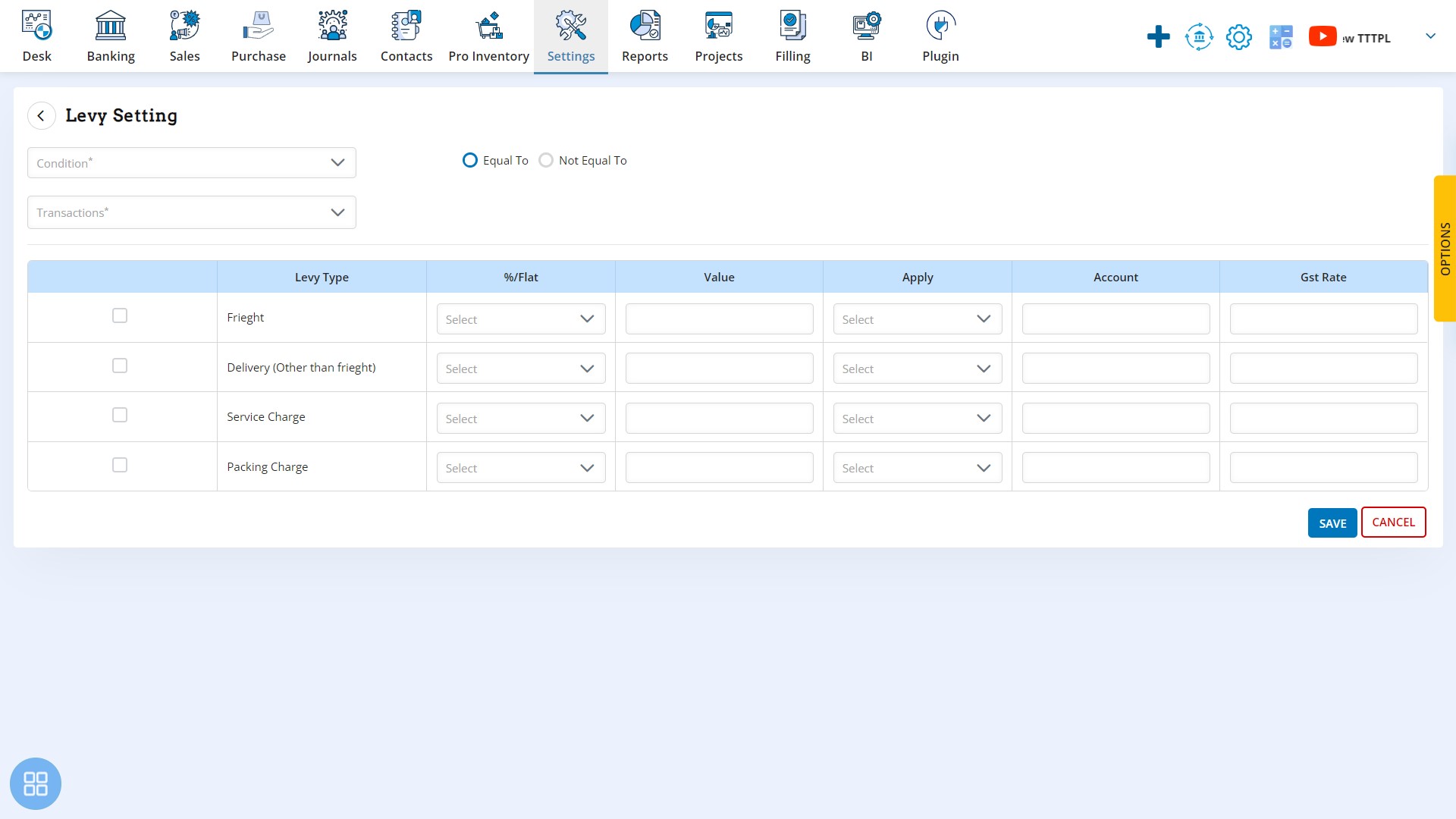Click the Account field for Packing Charge
The width and height of the screenshot is (1456, 819).
[1116, 468]
